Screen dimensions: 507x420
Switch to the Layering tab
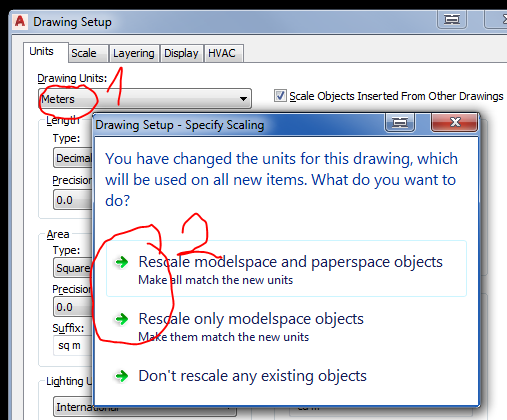click(134, 53)
